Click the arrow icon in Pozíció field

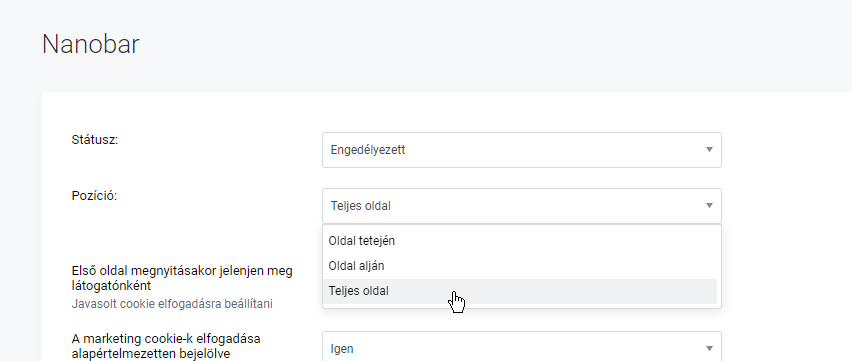coord(709,206)
